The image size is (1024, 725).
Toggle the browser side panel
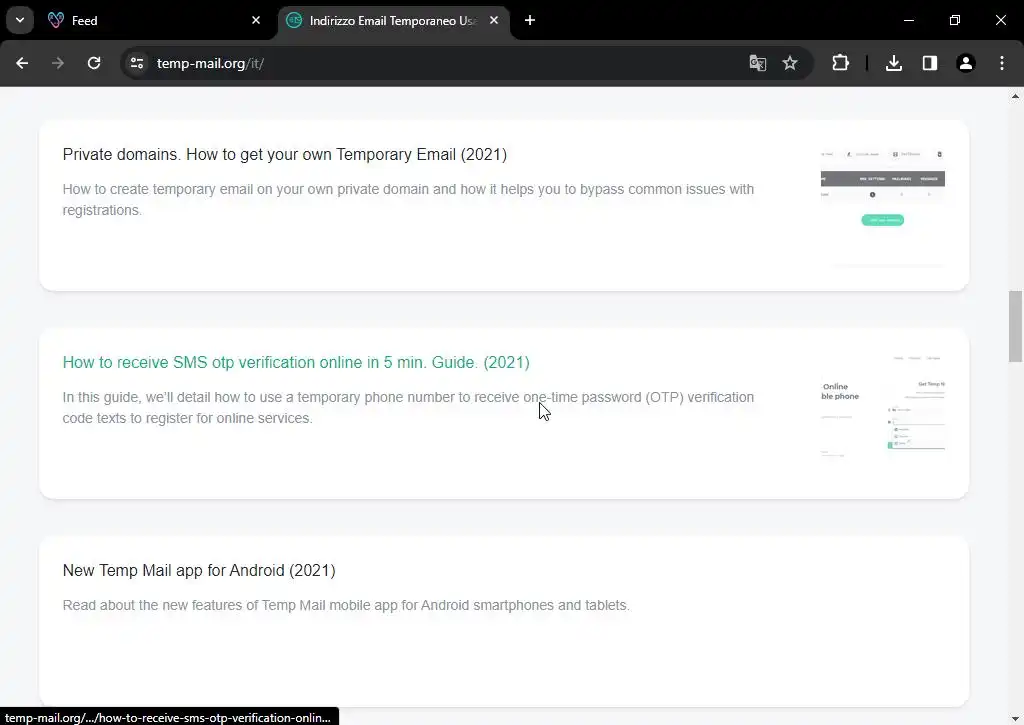tap(930, 63)
